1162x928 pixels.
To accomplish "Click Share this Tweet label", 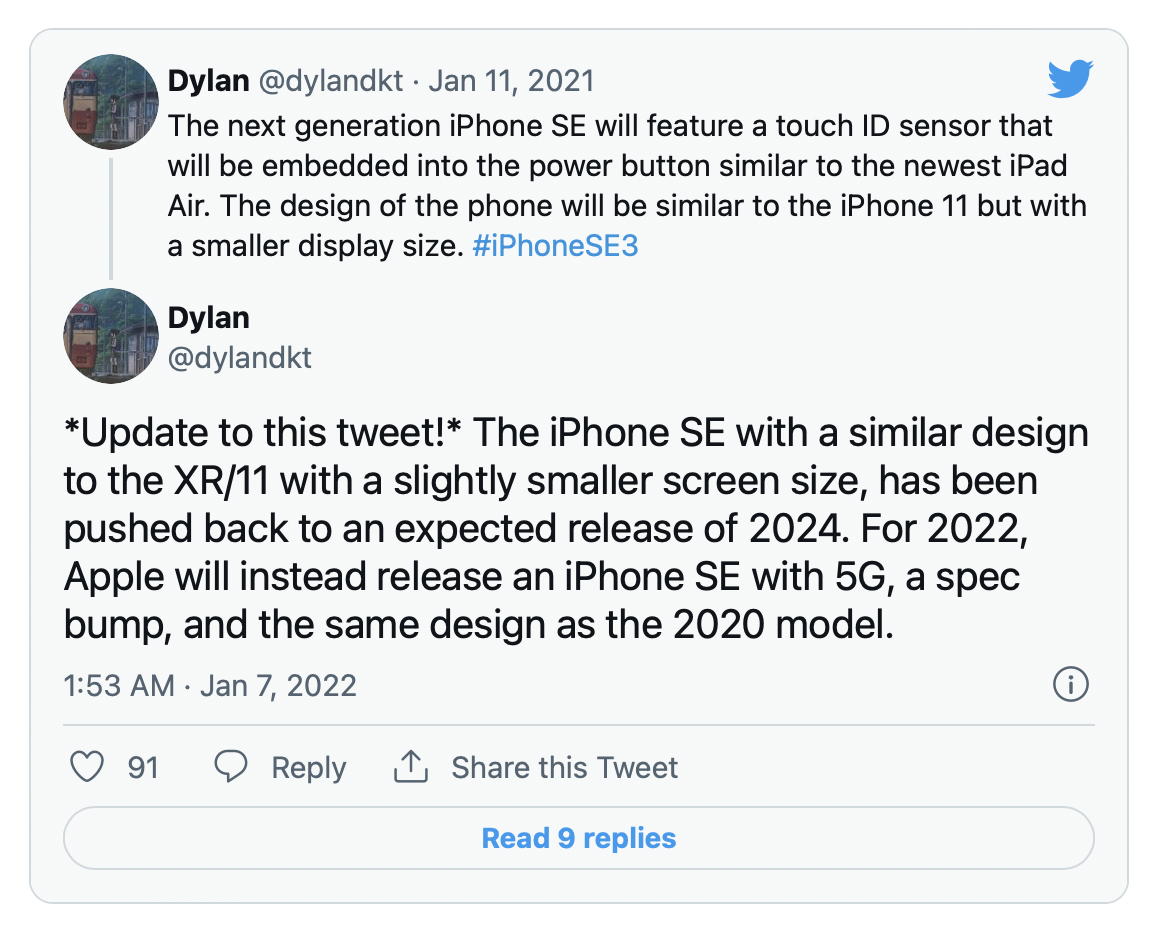I will coord(565,768).
